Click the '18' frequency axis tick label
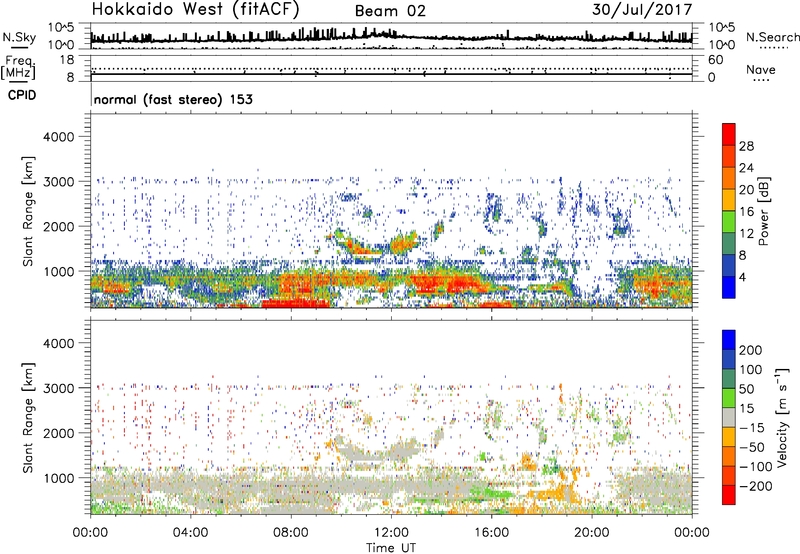 67,60
